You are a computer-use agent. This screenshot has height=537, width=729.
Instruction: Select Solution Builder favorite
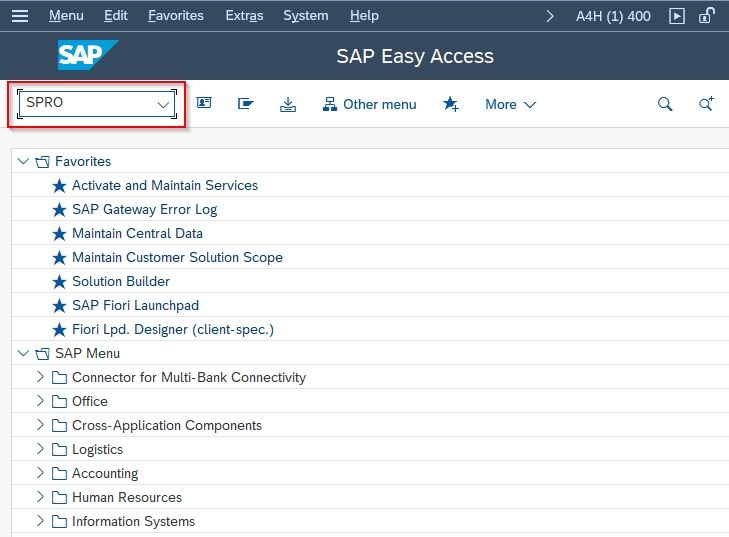tap(121, 282)
